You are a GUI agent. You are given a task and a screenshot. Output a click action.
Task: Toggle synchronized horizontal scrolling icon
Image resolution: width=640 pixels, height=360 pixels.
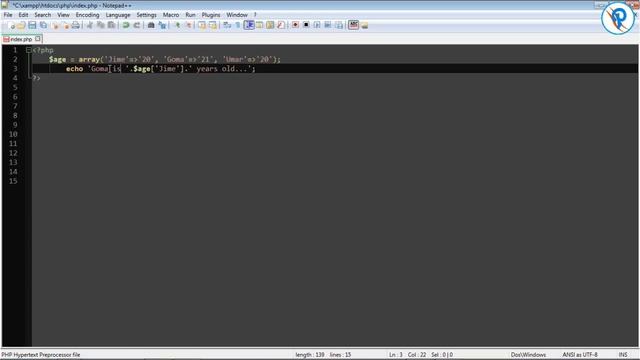[x=213, y=25]
